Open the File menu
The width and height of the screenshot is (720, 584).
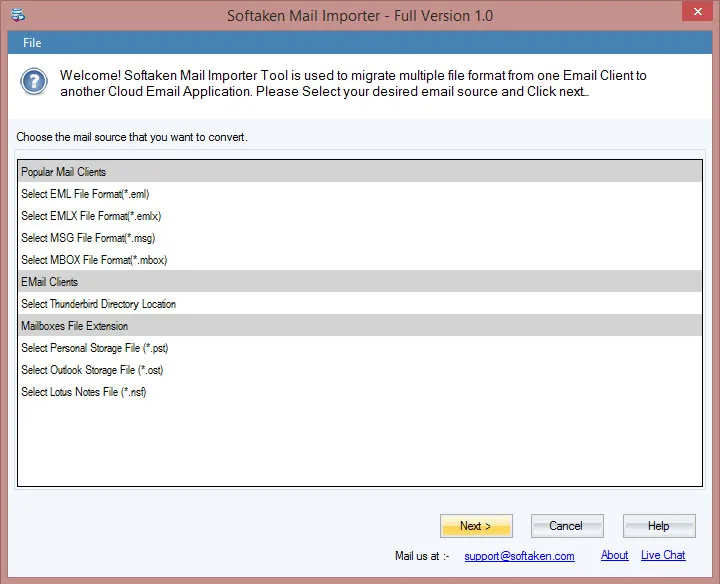32,43
